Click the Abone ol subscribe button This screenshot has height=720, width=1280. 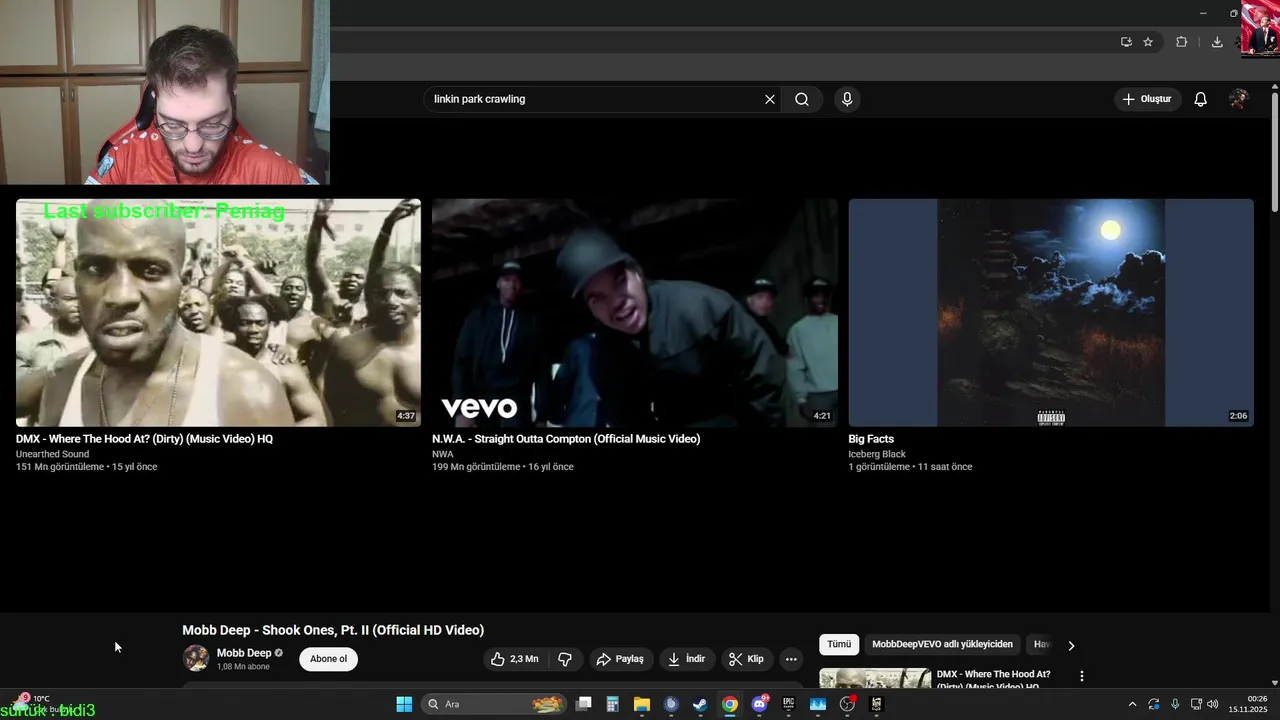pyautogui.click(x=328, y=659)
